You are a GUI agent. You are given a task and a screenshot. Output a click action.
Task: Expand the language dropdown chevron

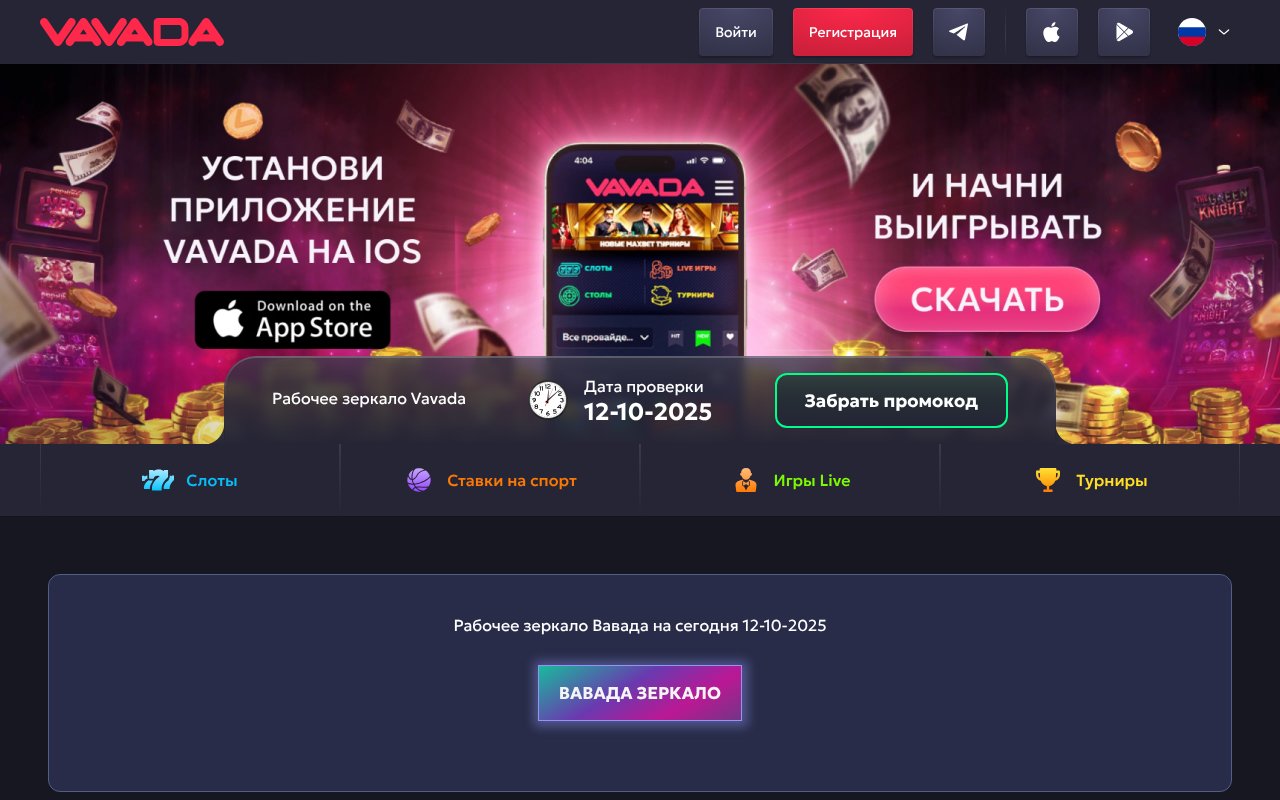(x=1224, y=32)
